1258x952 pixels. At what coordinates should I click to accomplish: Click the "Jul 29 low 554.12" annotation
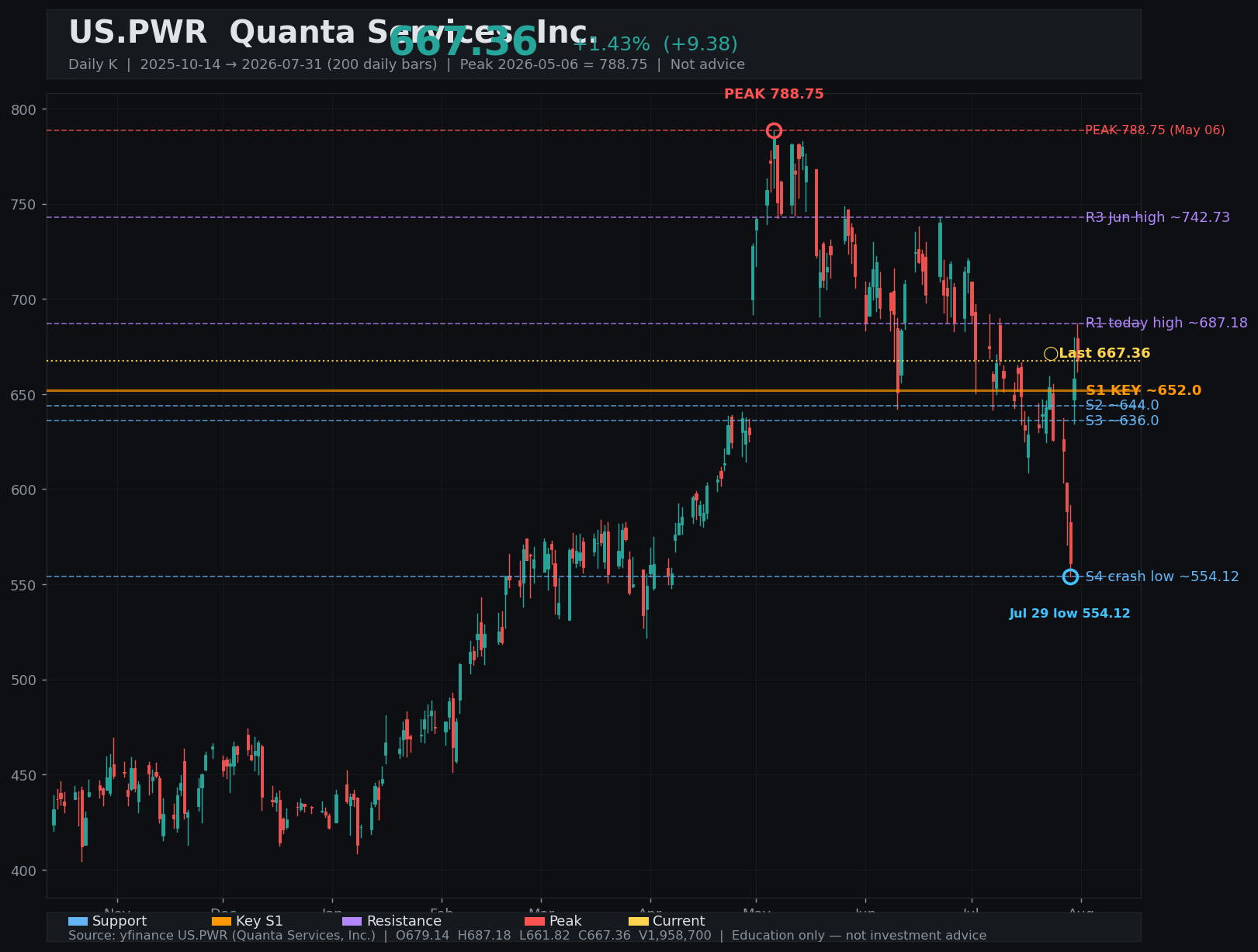click(x=1069, y=614)
